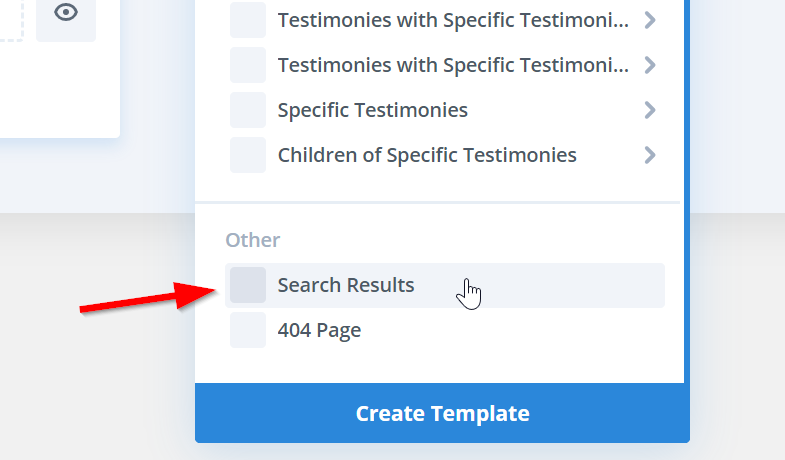
Task: Expand first Testimonies with Specific Testimoni... chevron
Action: point(650,20)
